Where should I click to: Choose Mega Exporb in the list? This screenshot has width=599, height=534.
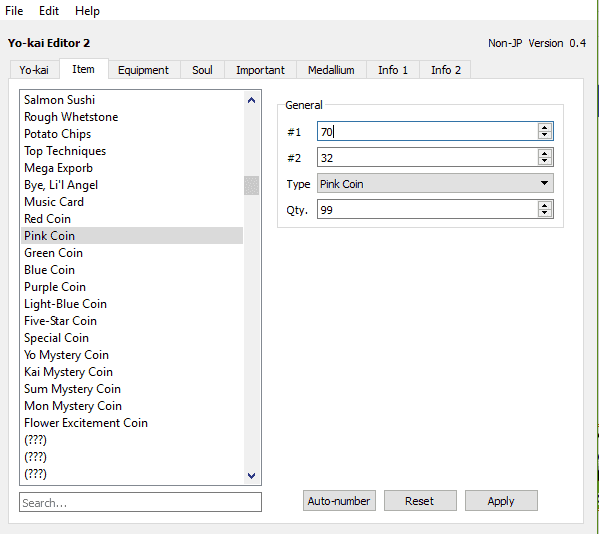(132, 168)
